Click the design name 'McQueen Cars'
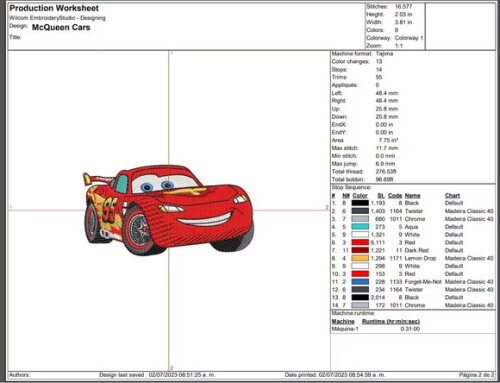 click(x=61, y=27)
